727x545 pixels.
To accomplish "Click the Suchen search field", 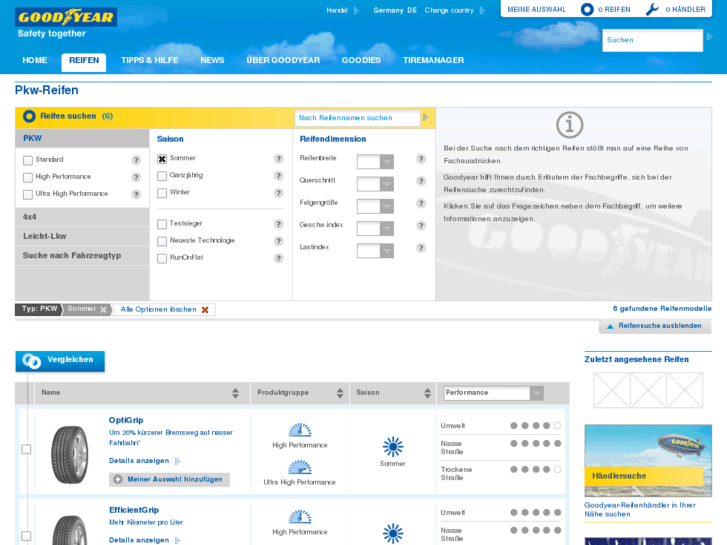I will point(652,40).
